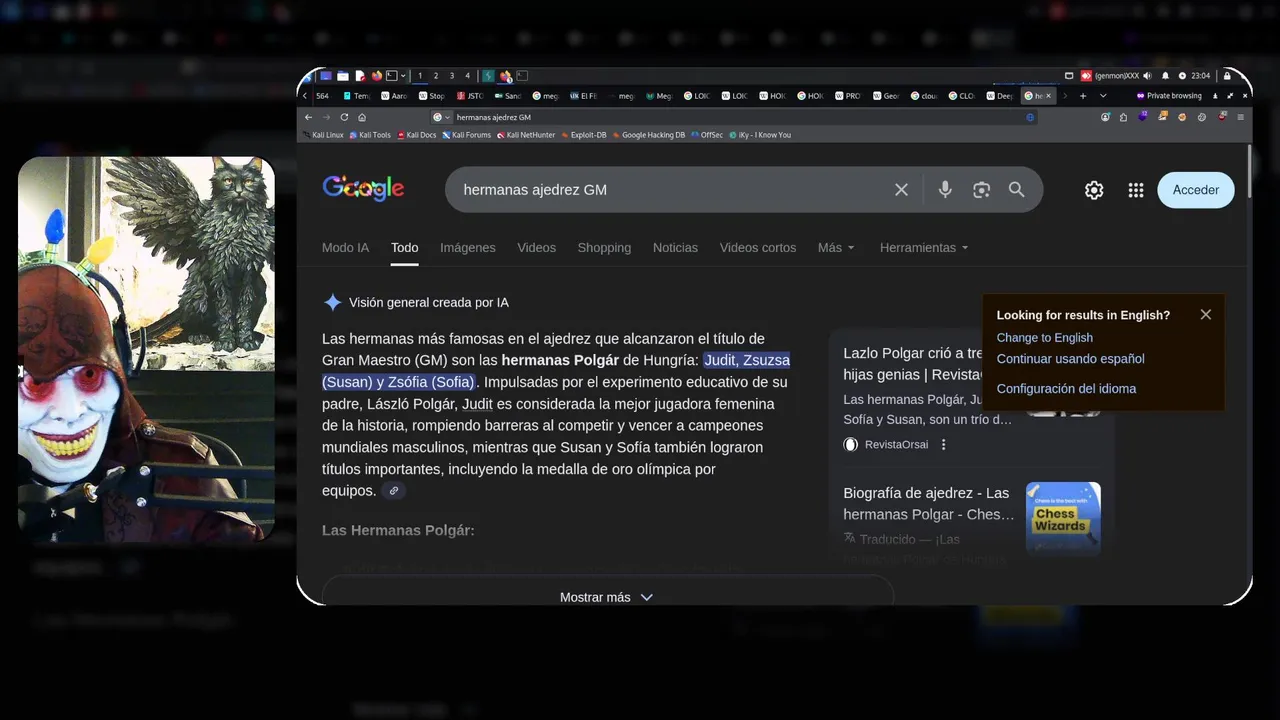
Task: Switch to Modo IA tab
Action: click(x=345, y=248)
